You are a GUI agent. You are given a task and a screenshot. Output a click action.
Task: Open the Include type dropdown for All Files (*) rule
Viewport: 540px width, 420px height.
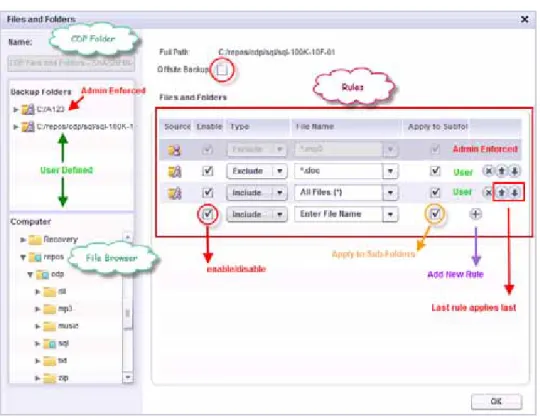[x=257, y=192]
